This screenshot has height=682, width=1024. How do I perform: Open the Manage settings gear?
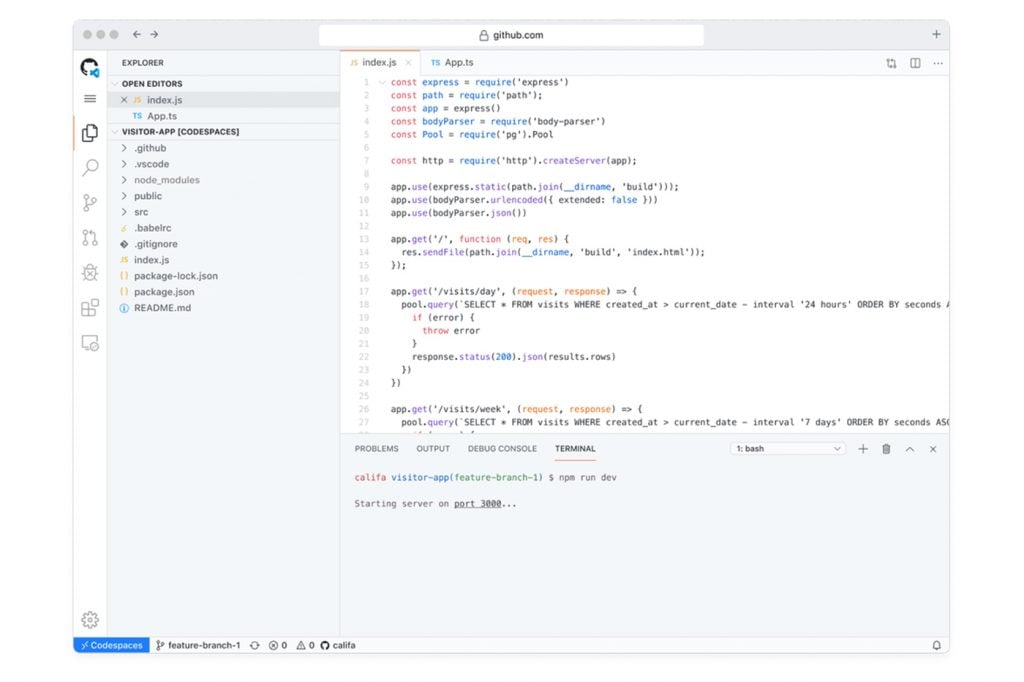[x=90, y=619]
